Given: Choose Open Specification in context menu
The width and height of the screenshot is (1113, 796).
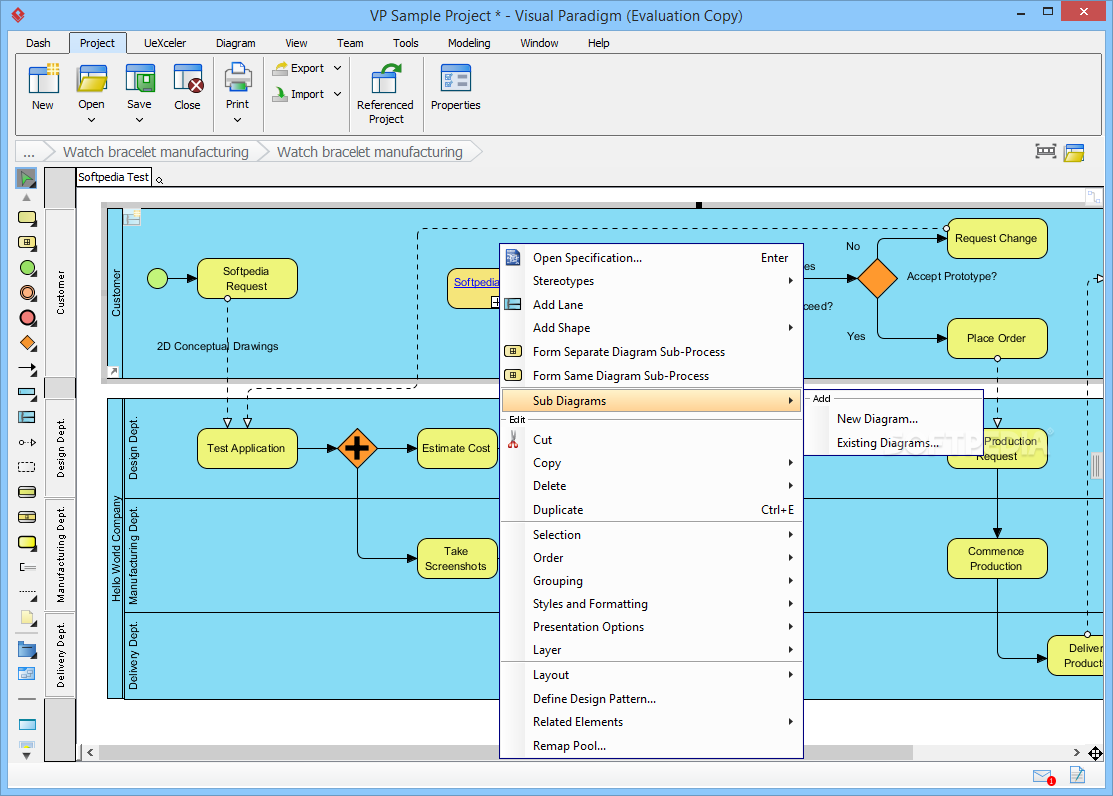Looking at the screenshot, I should pyautogui.click(x=652, y=258).
